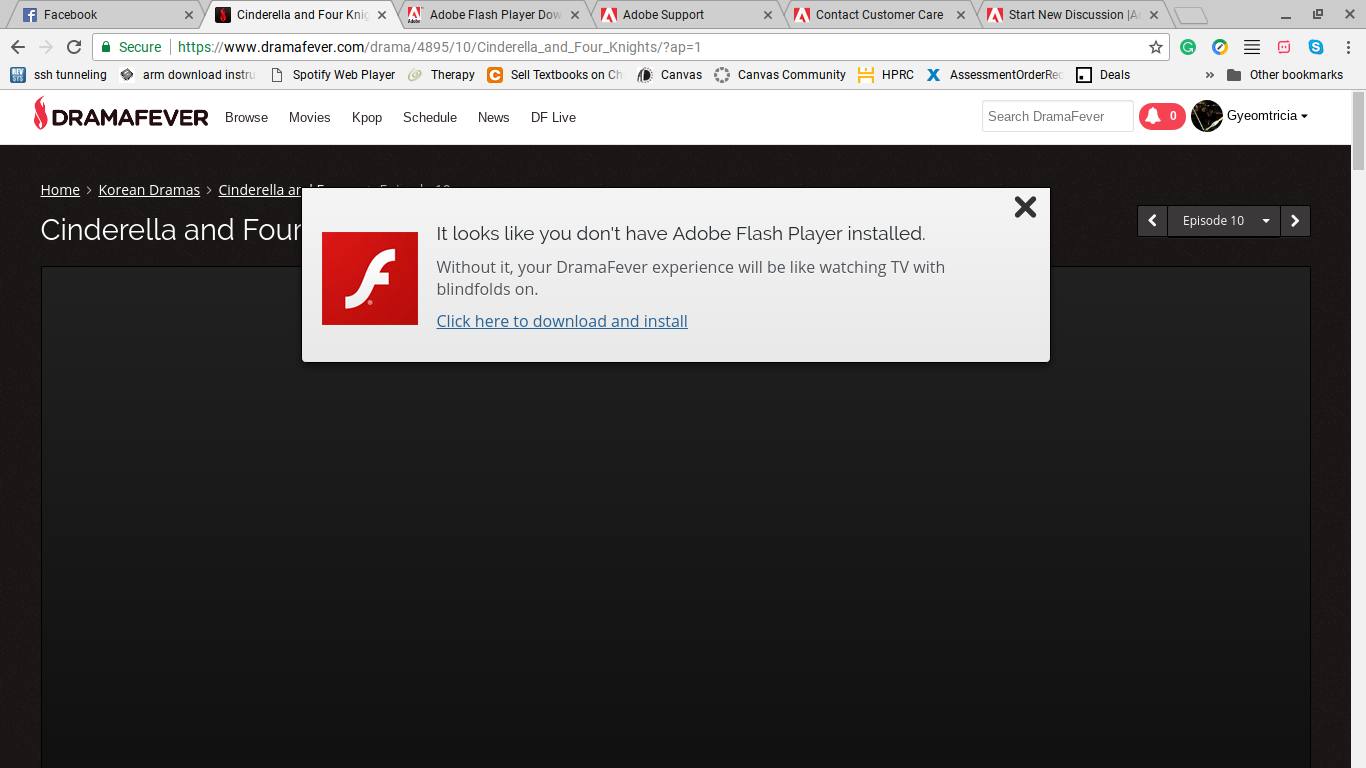This screenshot has height=768, width=1366.
Task: Click the Skype extension icon
Action: point(1316,47)
